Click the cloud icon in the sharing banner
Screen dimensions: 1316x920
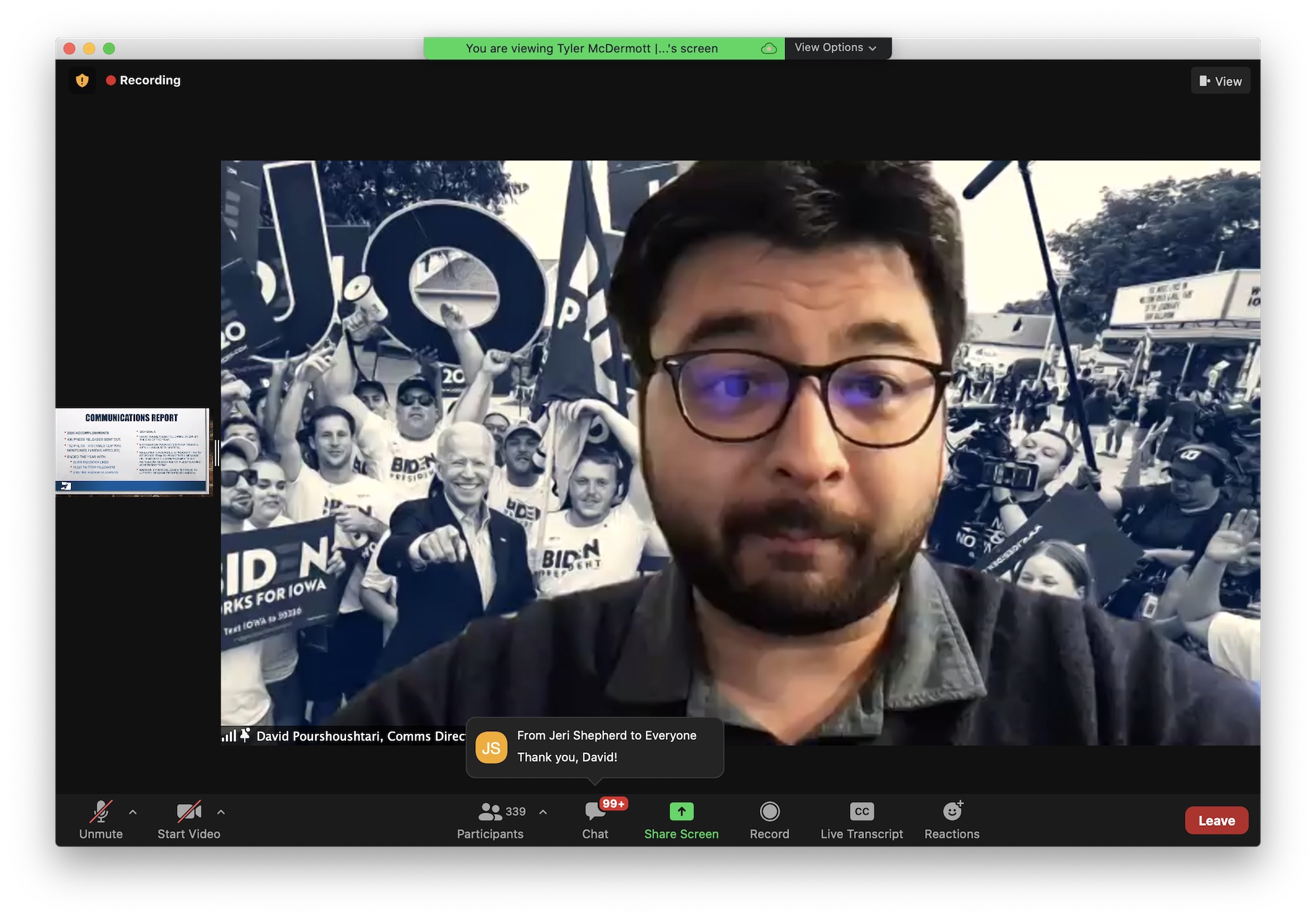769,49
